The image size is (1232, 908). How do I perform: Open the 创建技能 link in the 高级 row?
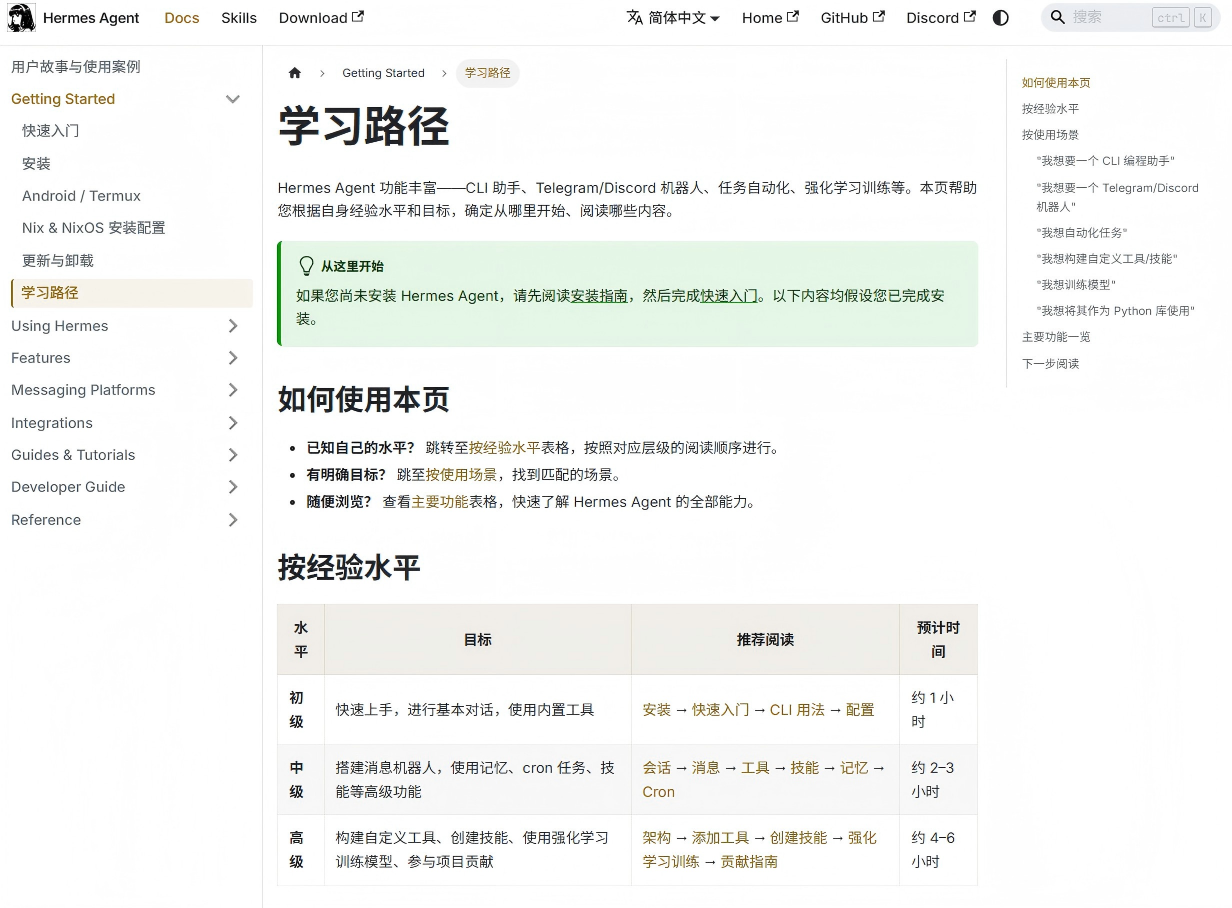click(x=799, y=838)
